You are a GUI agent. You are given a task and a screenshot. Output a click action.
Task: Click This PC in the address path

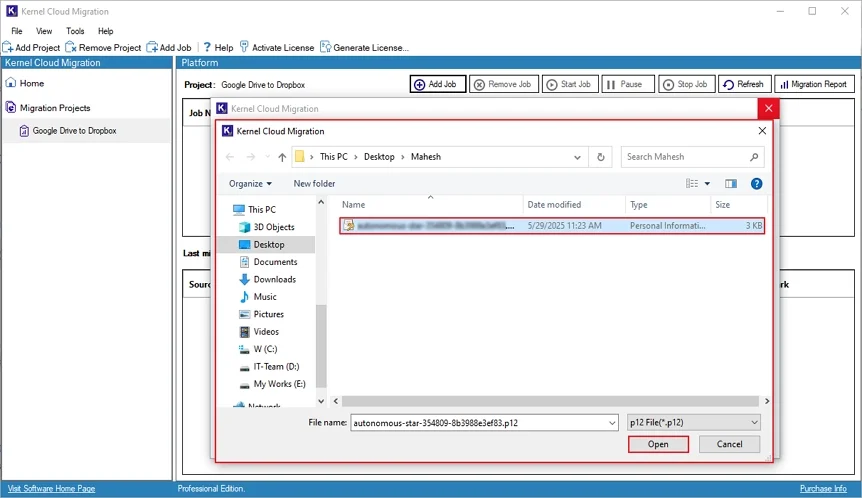click(x=334, y=157)
